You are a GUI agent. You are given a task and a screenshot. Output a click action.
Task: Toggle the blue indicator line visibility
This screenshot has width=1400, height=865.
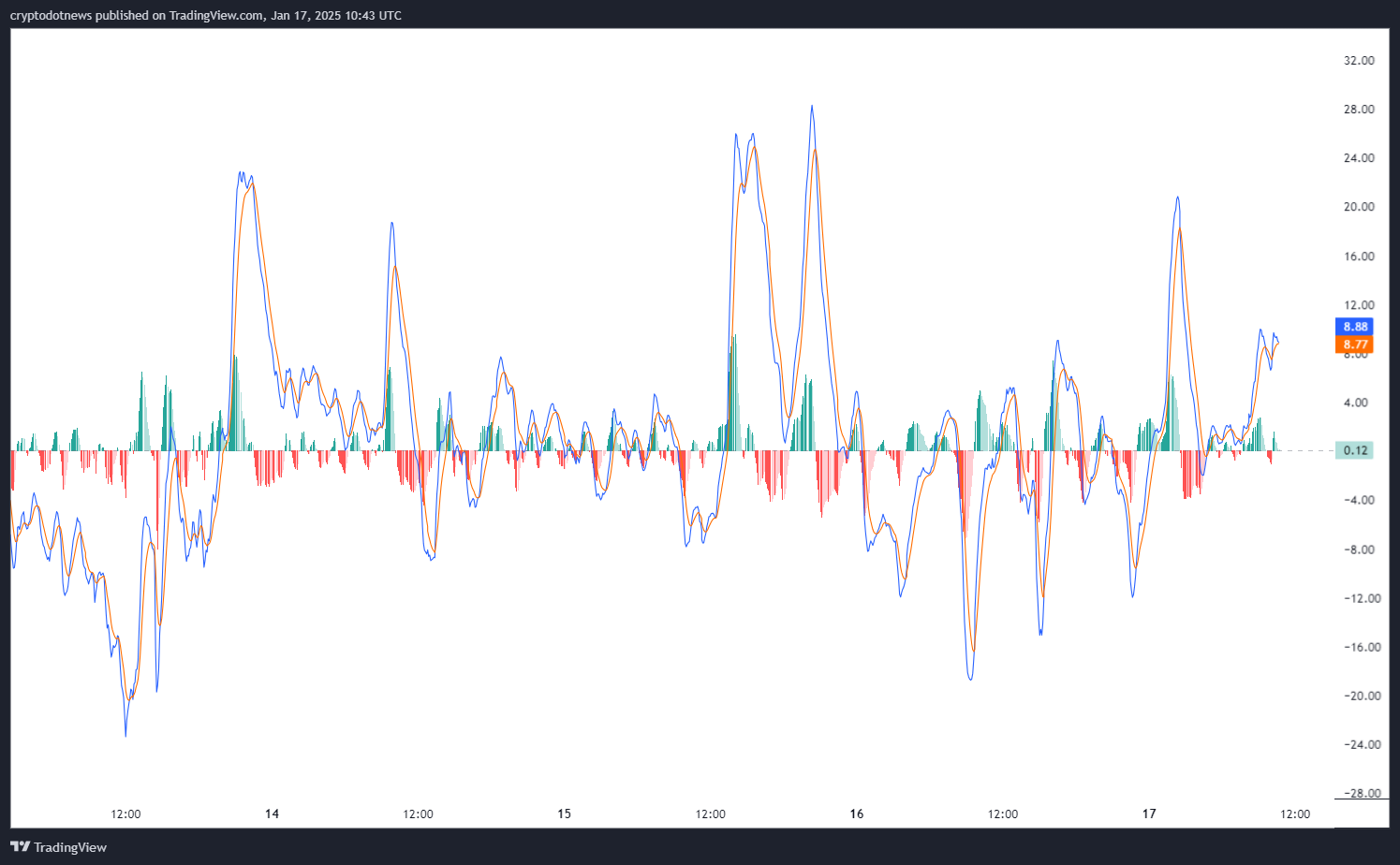pyautogui.click(x=1354, y=327)
